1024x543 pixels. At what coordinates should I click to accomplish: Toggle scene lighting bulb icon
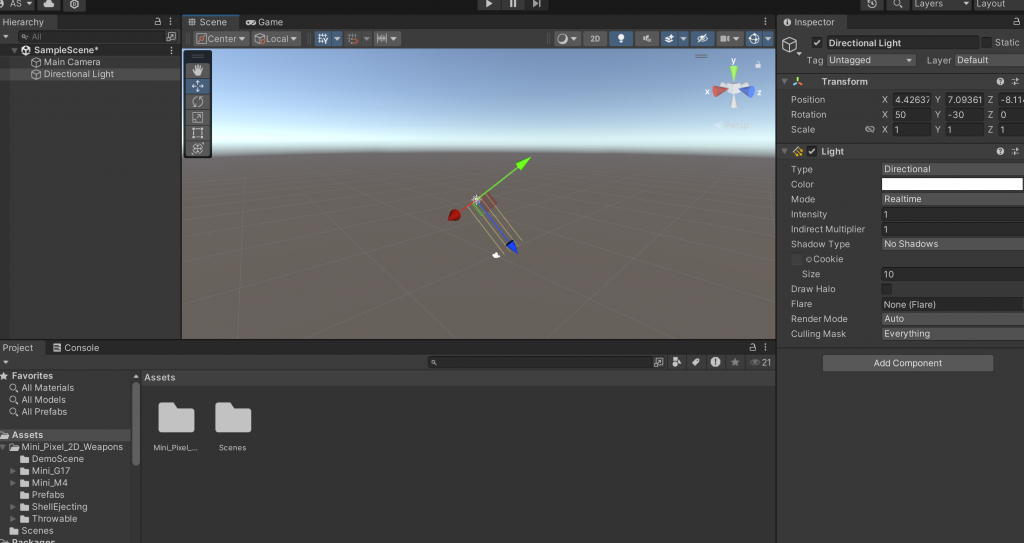620,39
